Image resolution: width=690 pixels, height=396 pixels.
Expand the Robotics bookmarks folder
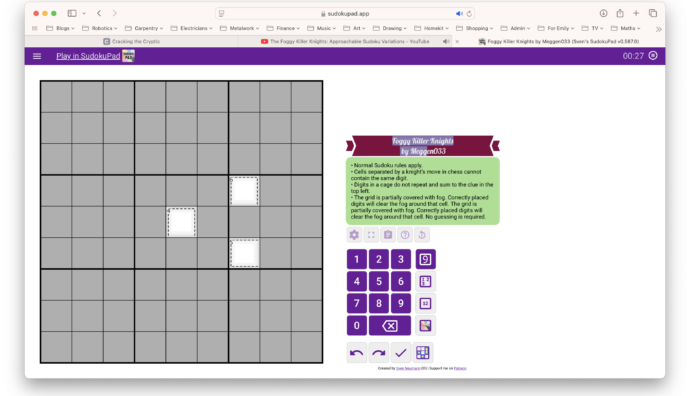point(99,28)
